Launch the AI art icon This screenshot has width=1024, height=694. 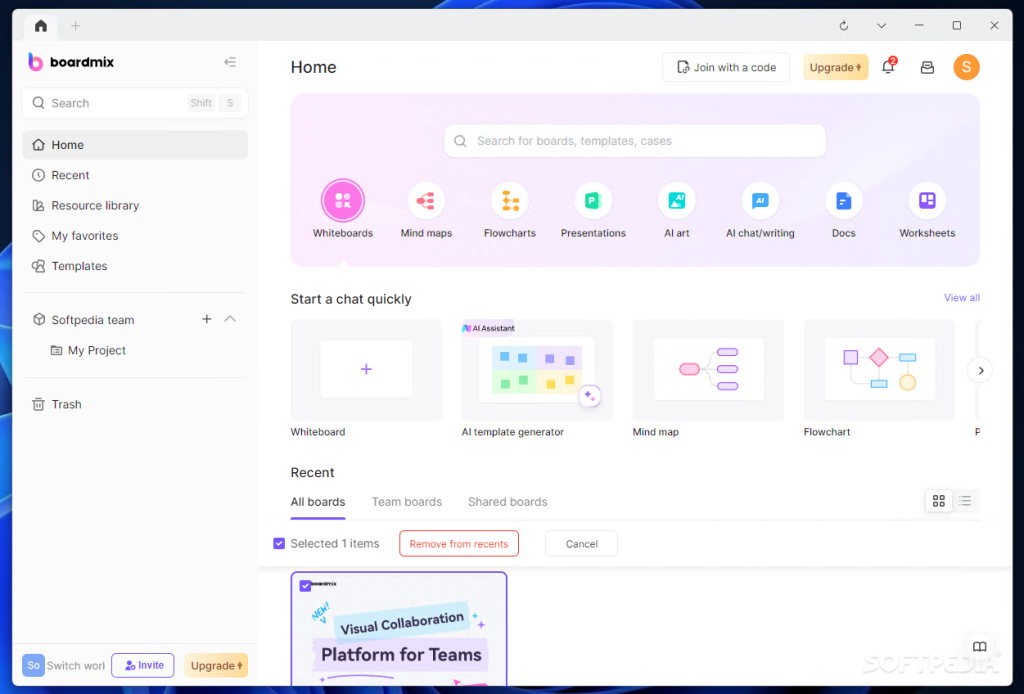[677, 201]
